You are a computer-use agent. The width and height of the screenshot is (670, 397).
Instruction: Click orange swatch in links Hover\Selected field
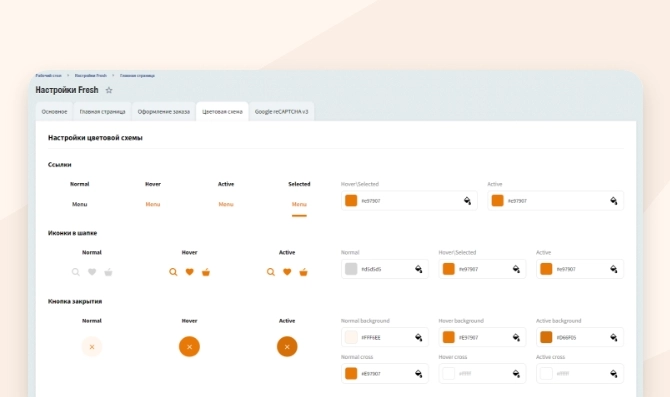coord(351,200)
